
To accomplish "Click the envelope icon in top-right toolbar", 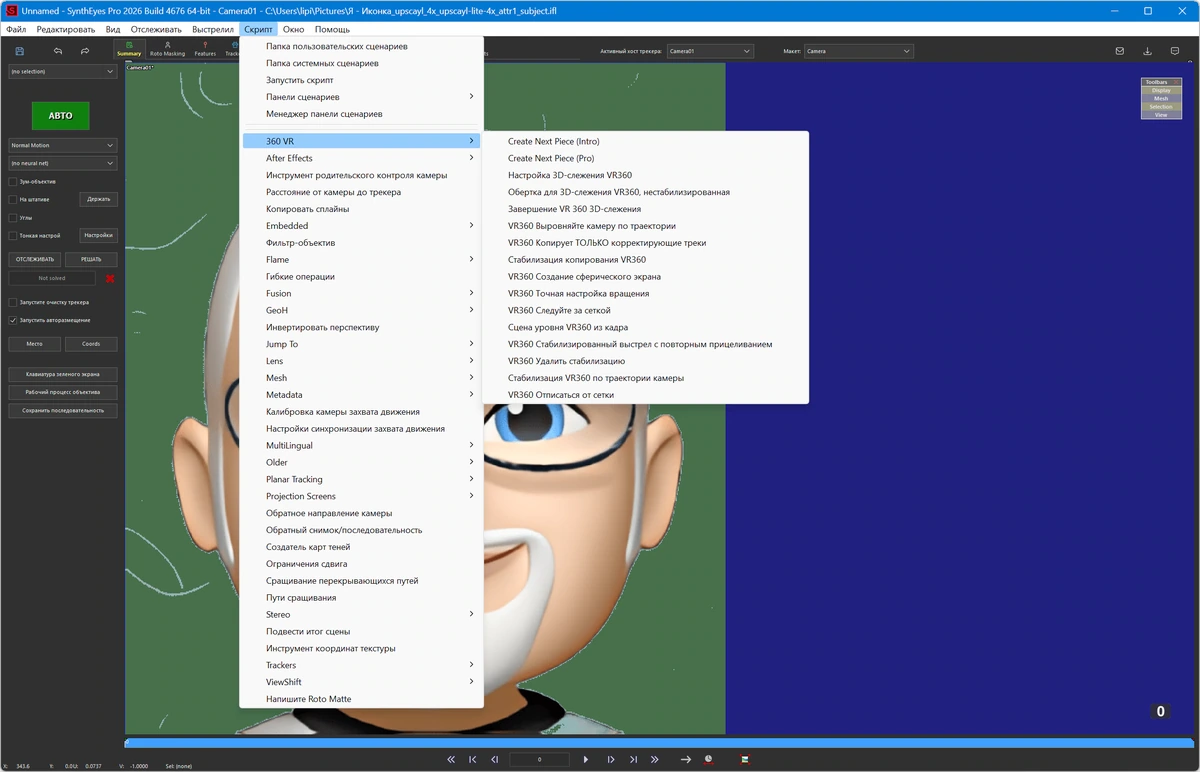I will pos(1120,51).
